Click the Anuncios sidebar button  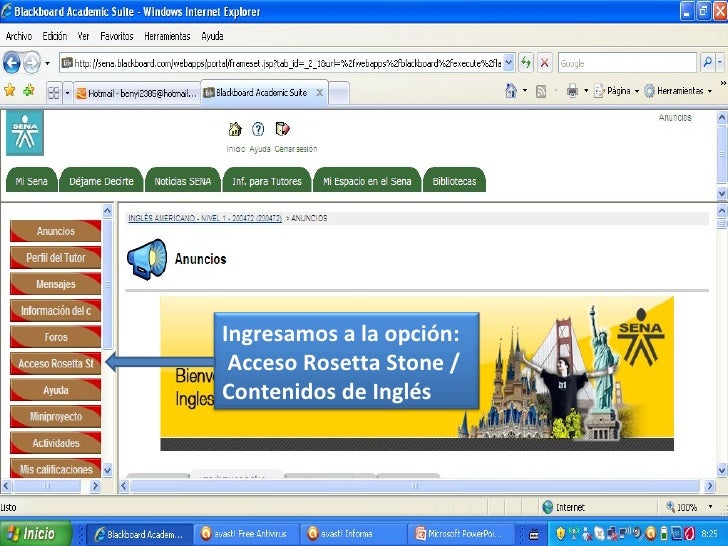tap(56, 231)
